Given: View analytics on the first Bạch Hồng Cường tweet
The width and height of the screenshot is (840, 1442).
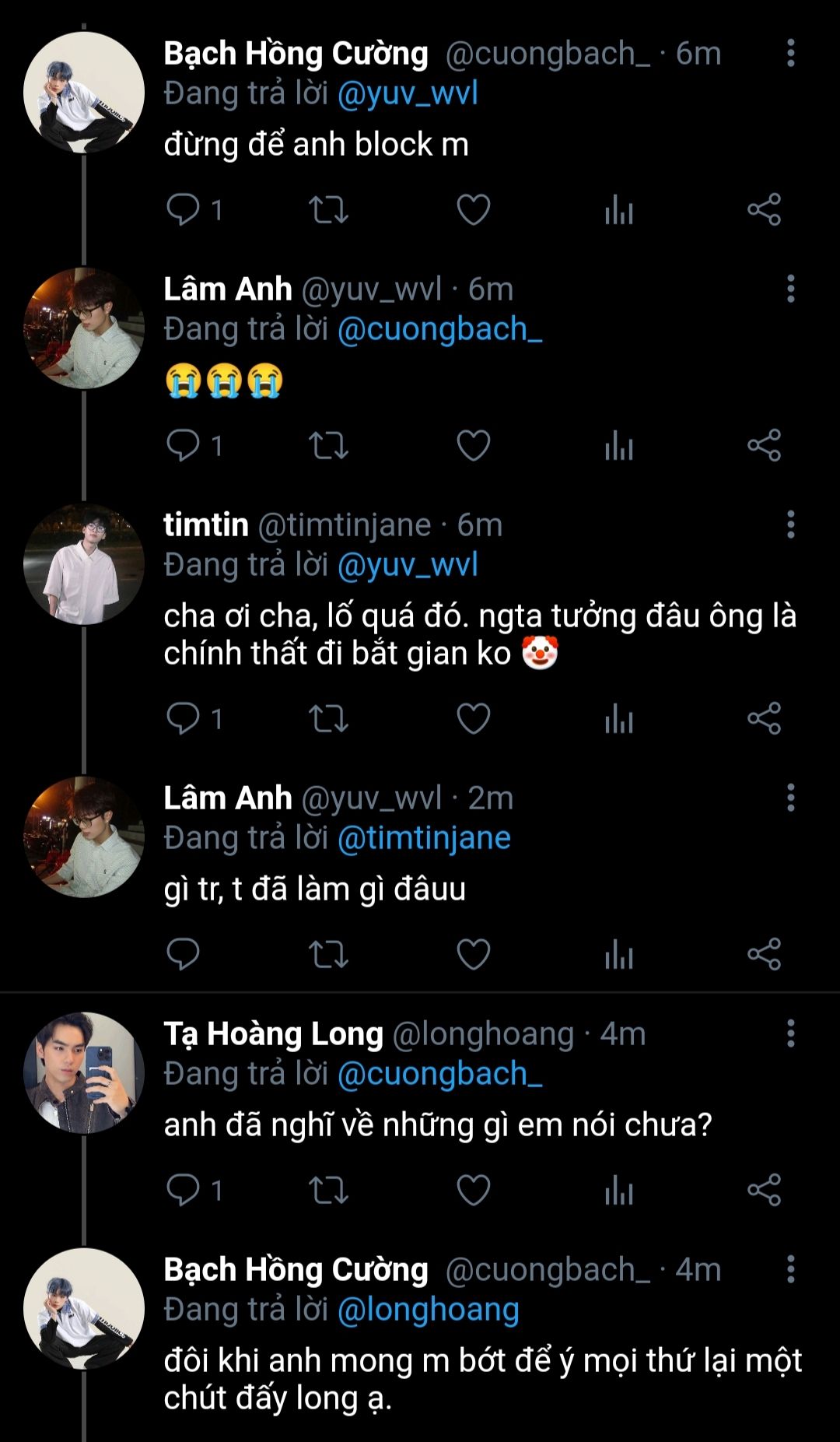Looking at the screenshot, I should (x=618, y=209).
